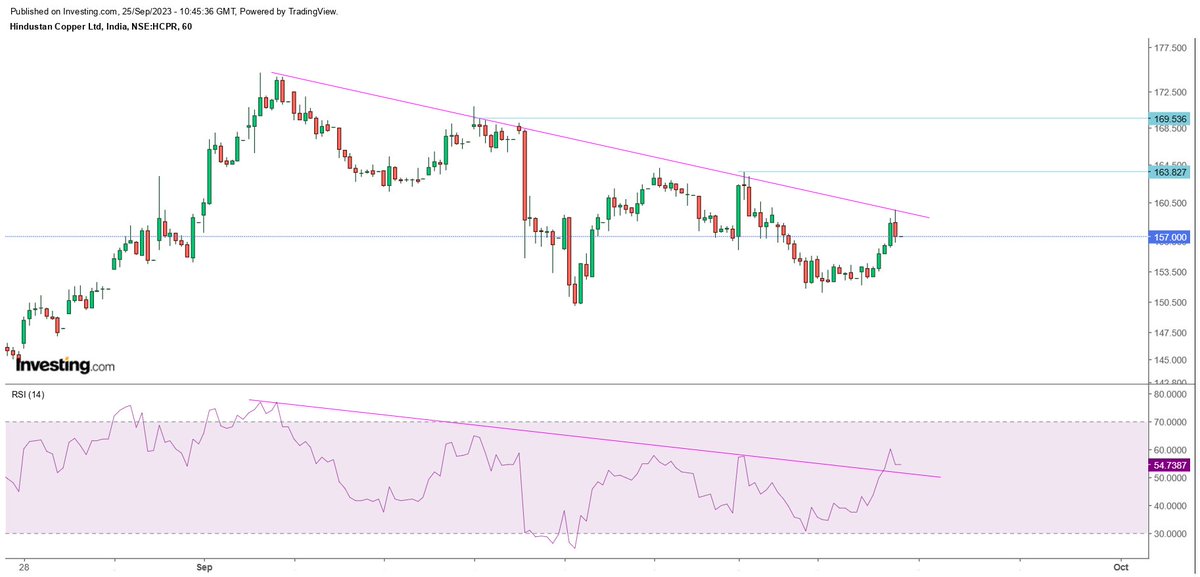This screenshot has width=1200, height=577.
Task: Select the 163.827 resistance price label
Action: click(x=1169, y=173)
